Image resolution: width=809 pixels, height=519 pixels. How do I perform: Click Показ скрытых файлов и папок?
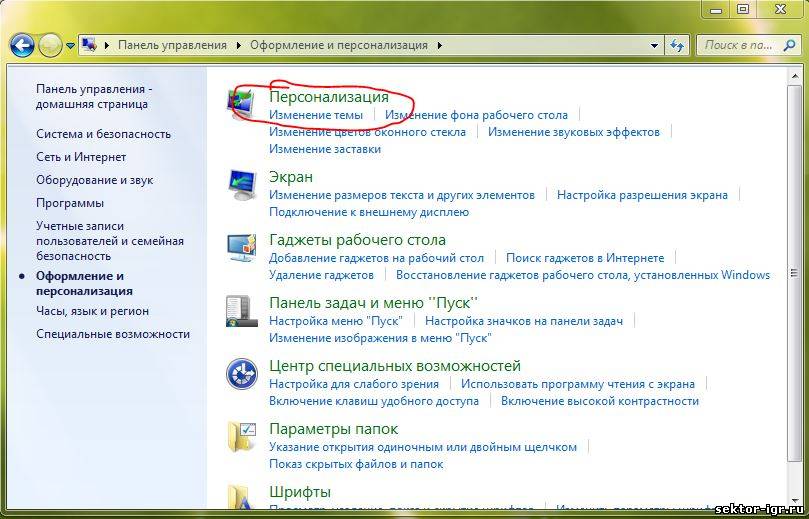point(355,464)
